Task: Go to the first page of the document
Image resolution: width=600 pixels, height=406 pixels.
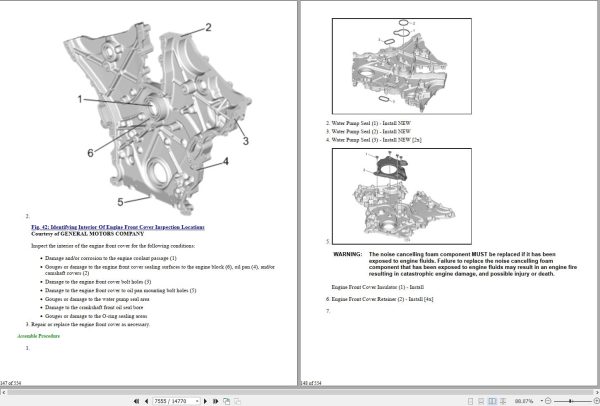Action: point(136,401)
